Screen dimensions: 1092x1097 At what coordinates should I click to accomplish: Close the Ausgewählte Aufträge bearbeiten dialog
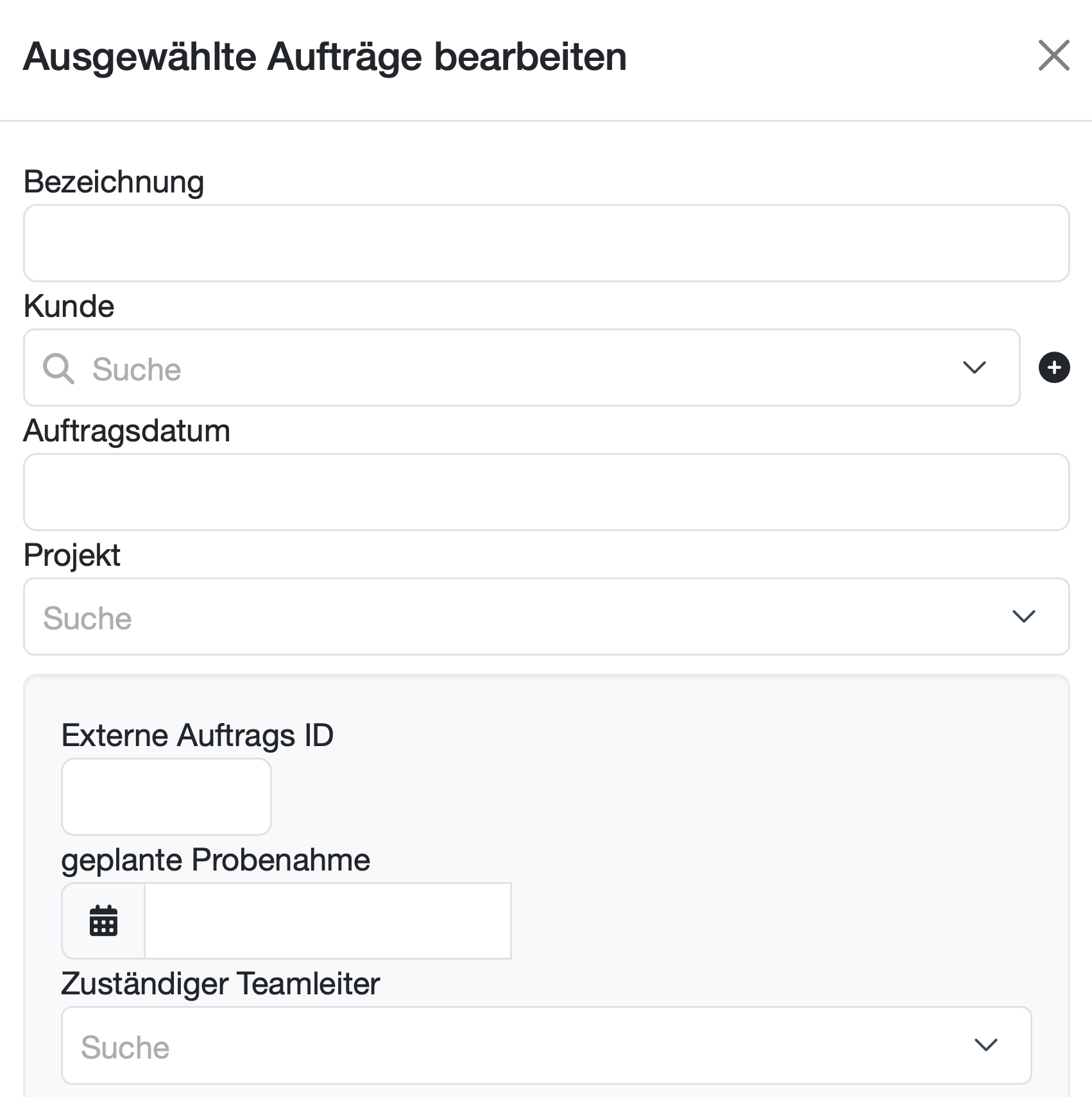[x=1054, y=55]
